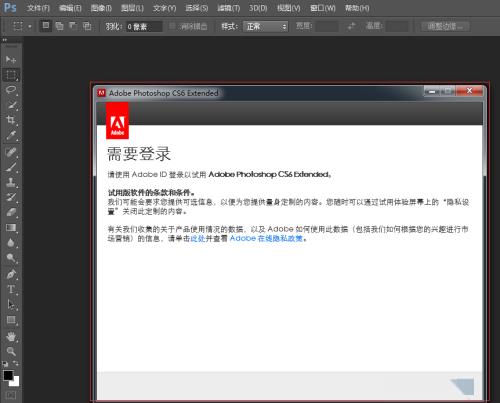The image size is (500, 403).
Task: Select the Gradient tool
Action: 11,228
